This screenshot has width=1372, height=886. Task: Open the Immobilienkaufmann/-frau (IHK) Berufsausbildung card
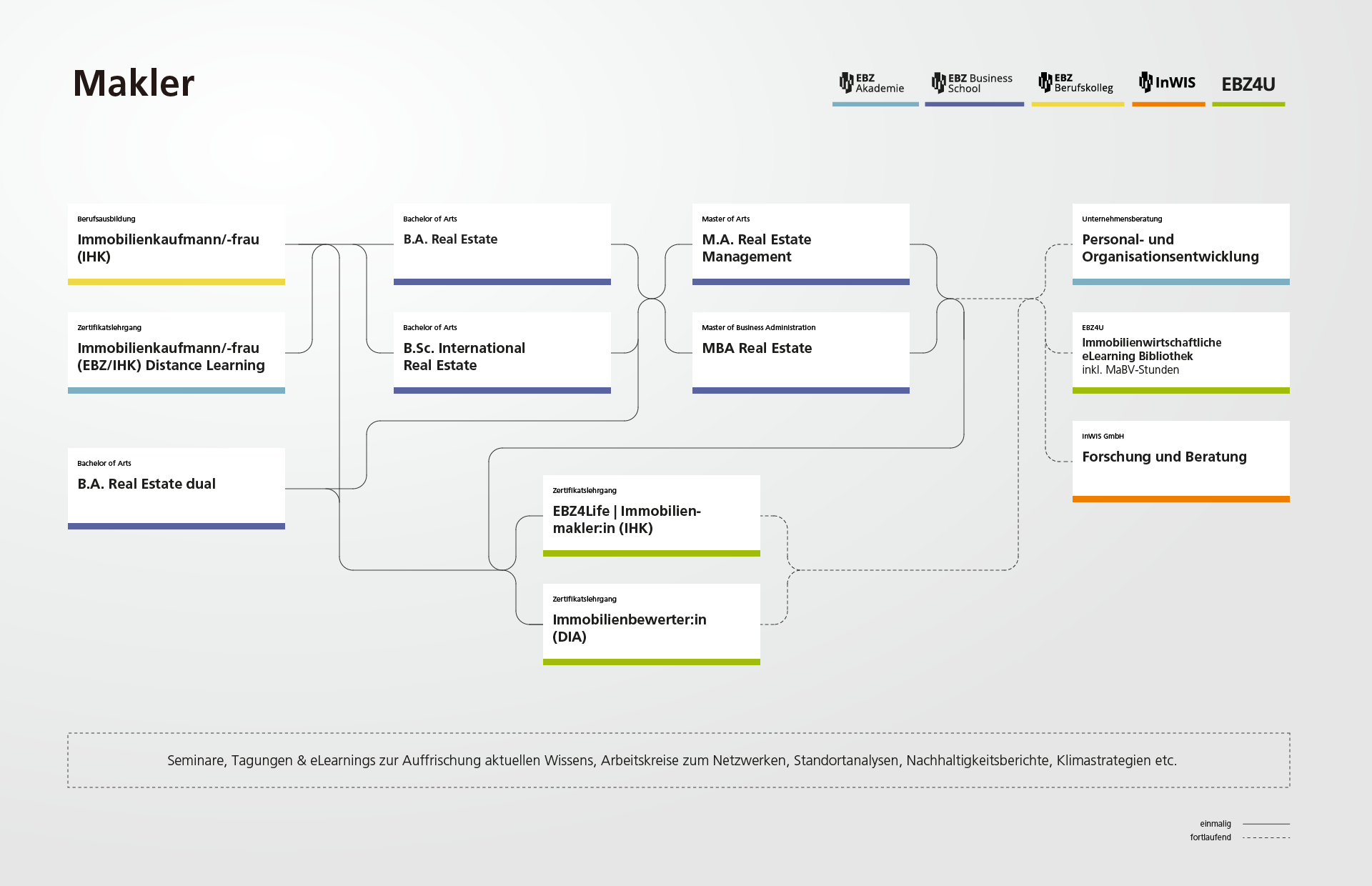177,244
